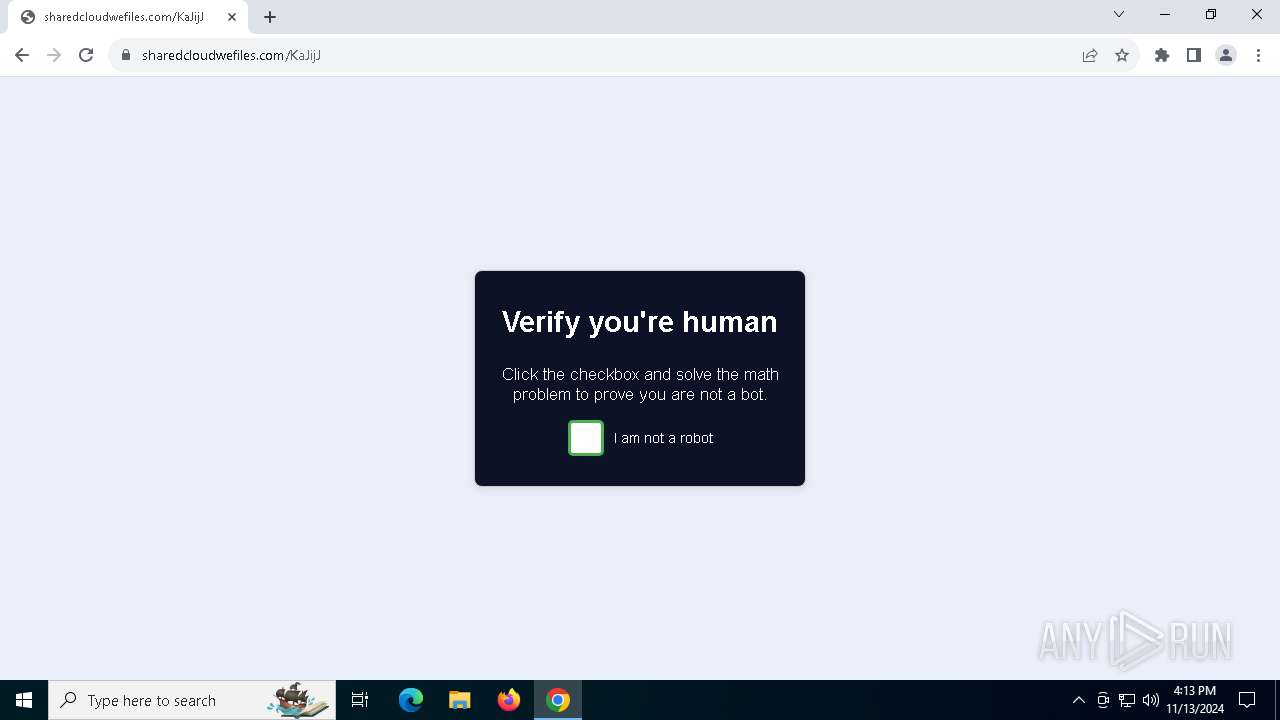Image resolution: width=1280 pixels, height=720 pixels.
Task: Bookmark this tab with star icon
Action: pyautogui.click(x=1122, y=55)
